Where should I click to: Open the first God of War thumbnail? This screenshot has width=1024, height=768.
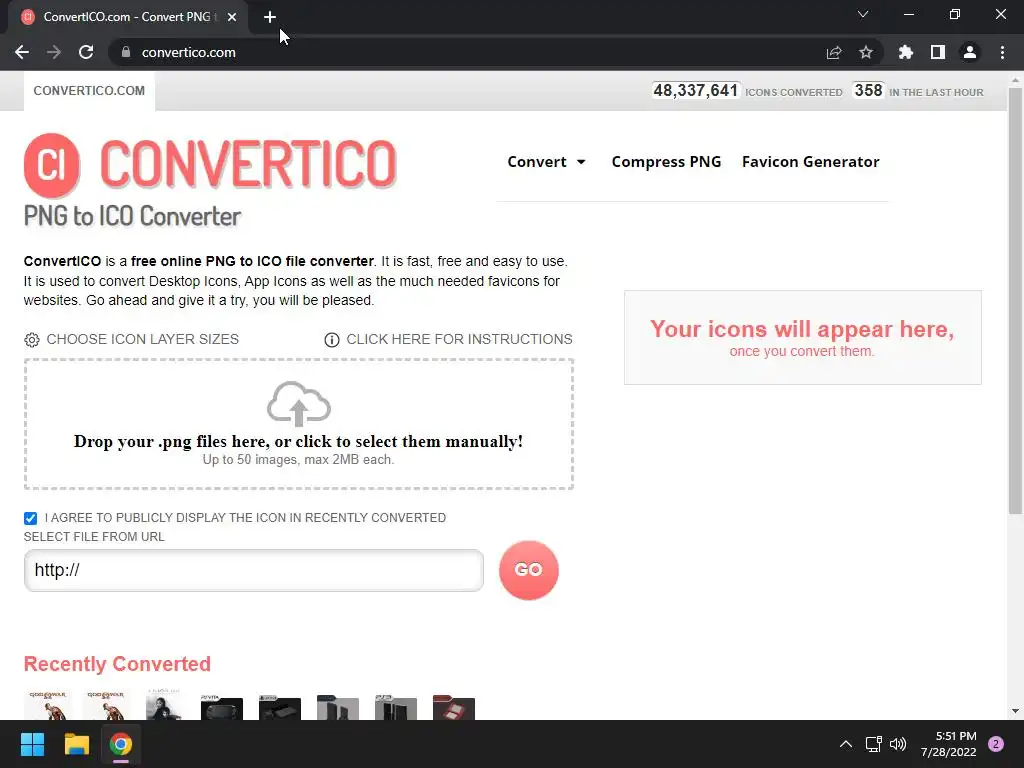48,704
